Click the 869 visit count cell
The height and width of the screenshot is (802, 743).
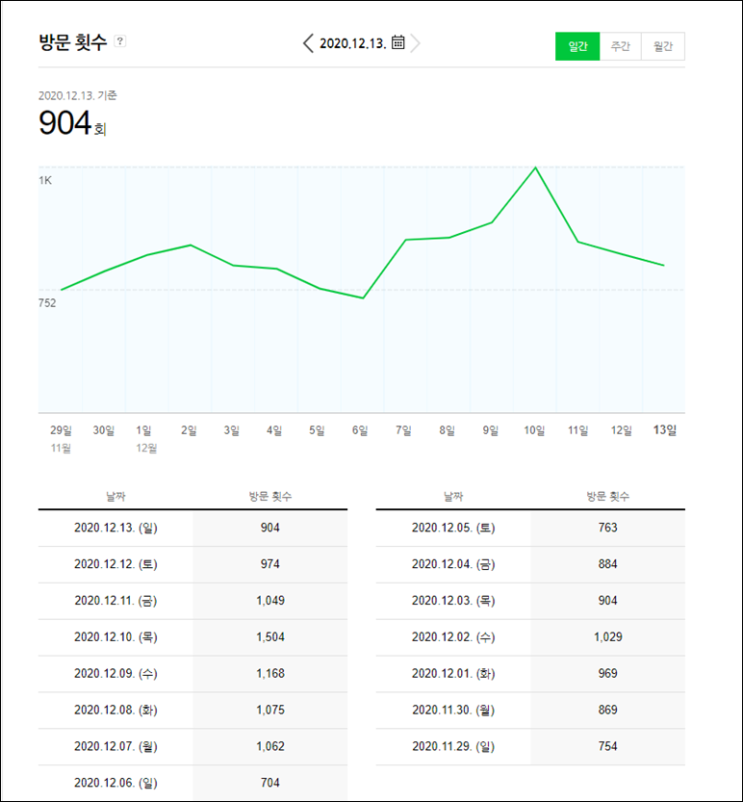tap(607, 710)
